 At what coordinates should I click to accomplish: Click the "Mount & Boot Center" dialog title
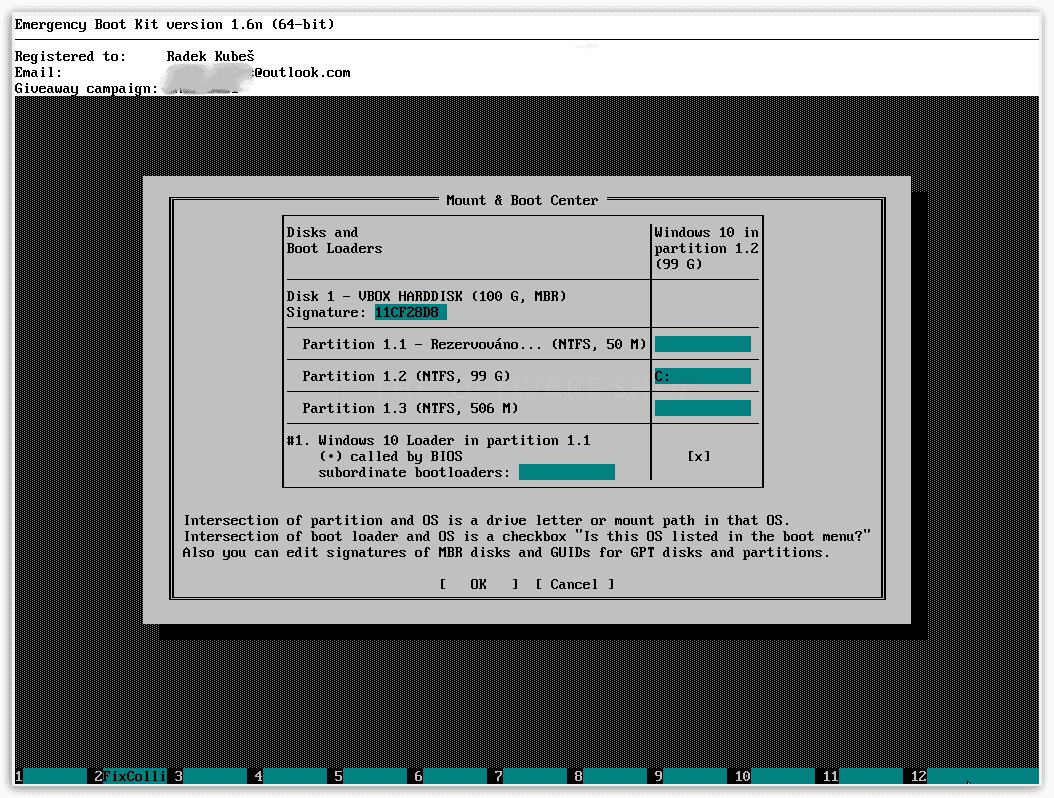click(522, 200)
